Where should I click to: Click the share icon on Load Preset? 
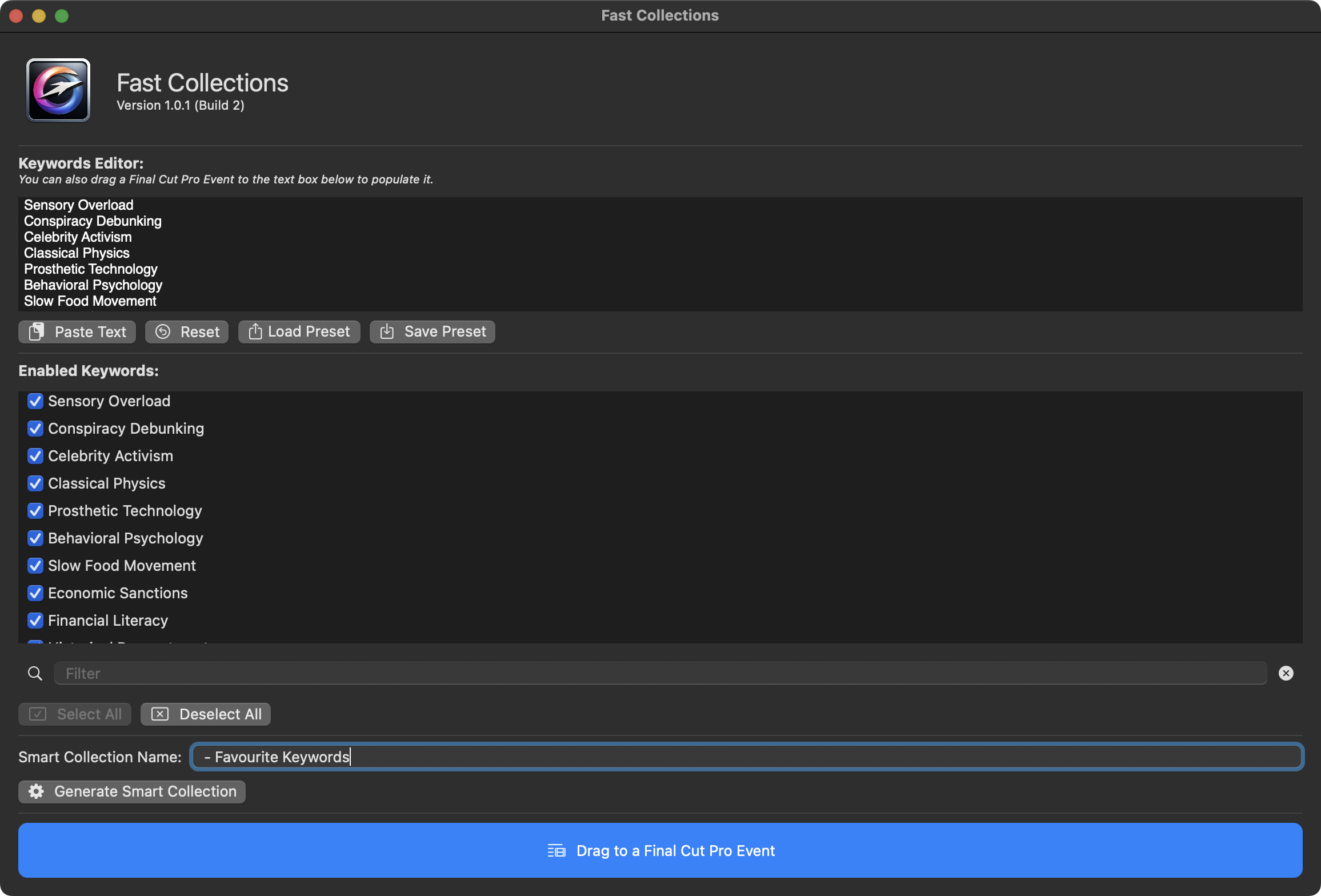pyautogui.click(x=255, y=331)
